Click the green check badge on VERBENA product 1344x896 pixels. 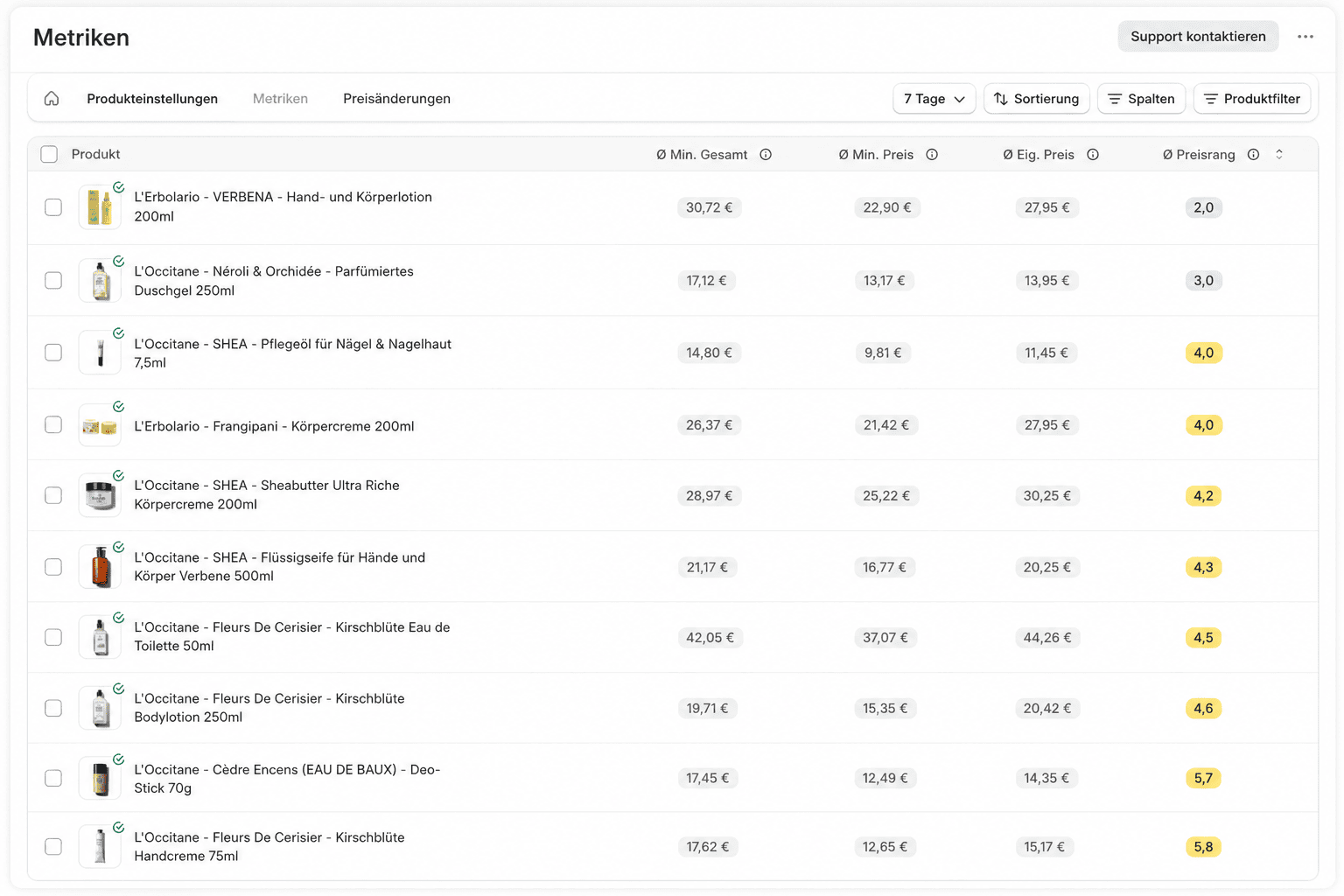coord(118,187)
